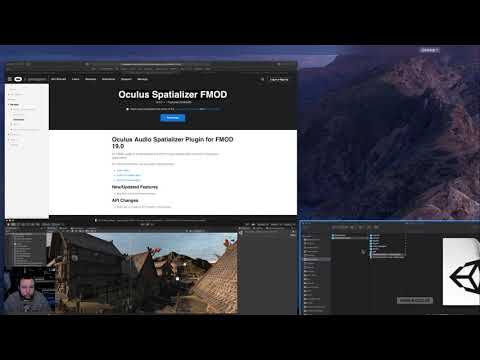Open the Oculus logo home link

tap(18, 79)
